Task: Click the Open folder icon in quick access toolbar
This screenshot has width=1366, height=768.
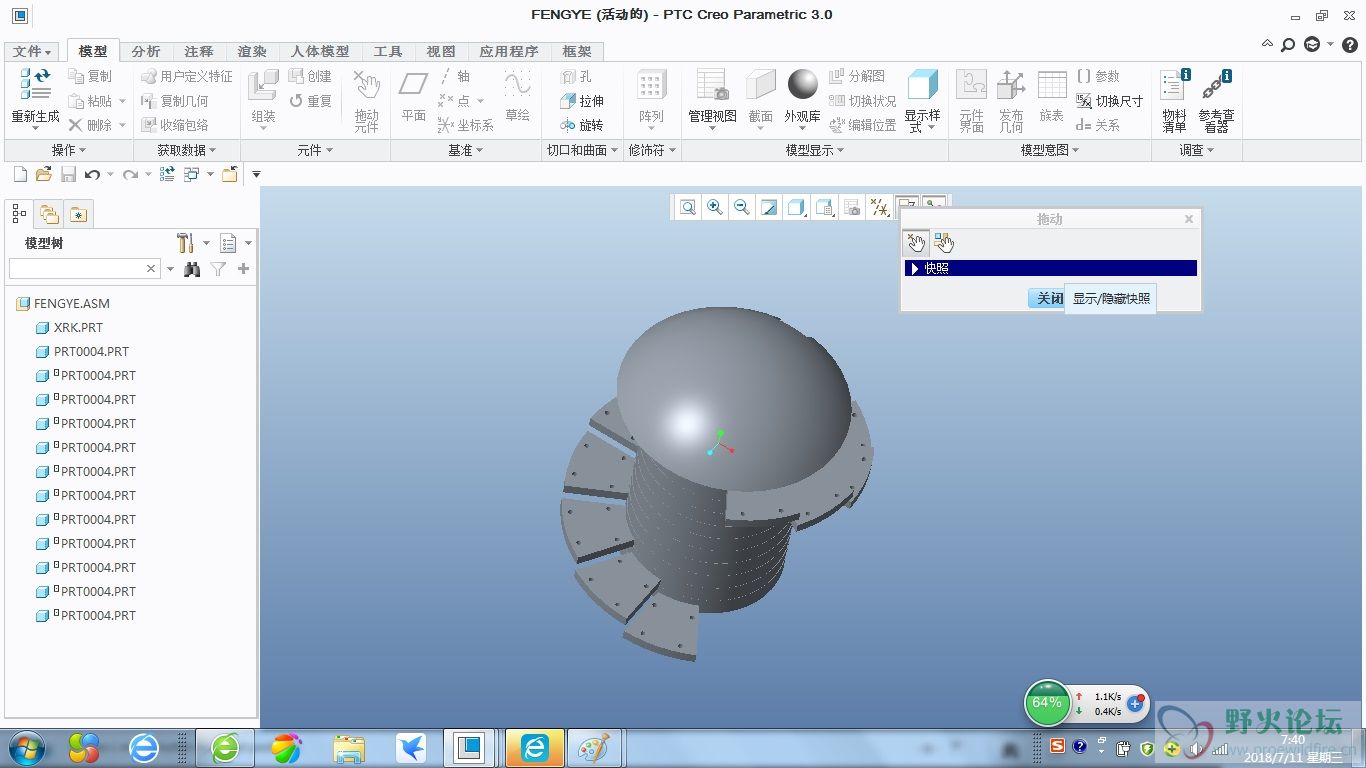Action: (43, 174)
